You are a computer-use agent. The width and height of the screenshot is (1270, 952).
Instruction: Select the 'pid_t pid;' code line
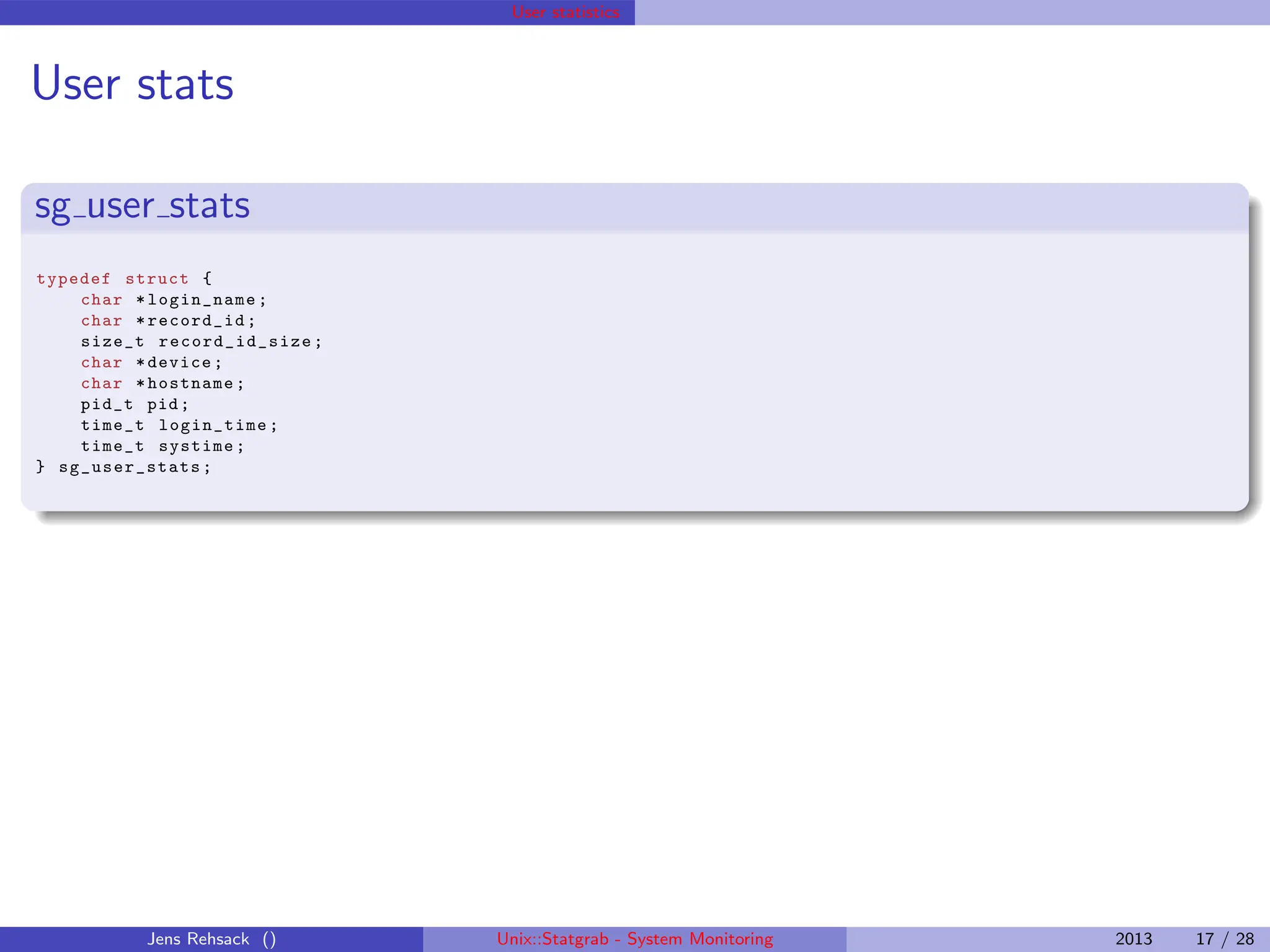tap(135, 405)
